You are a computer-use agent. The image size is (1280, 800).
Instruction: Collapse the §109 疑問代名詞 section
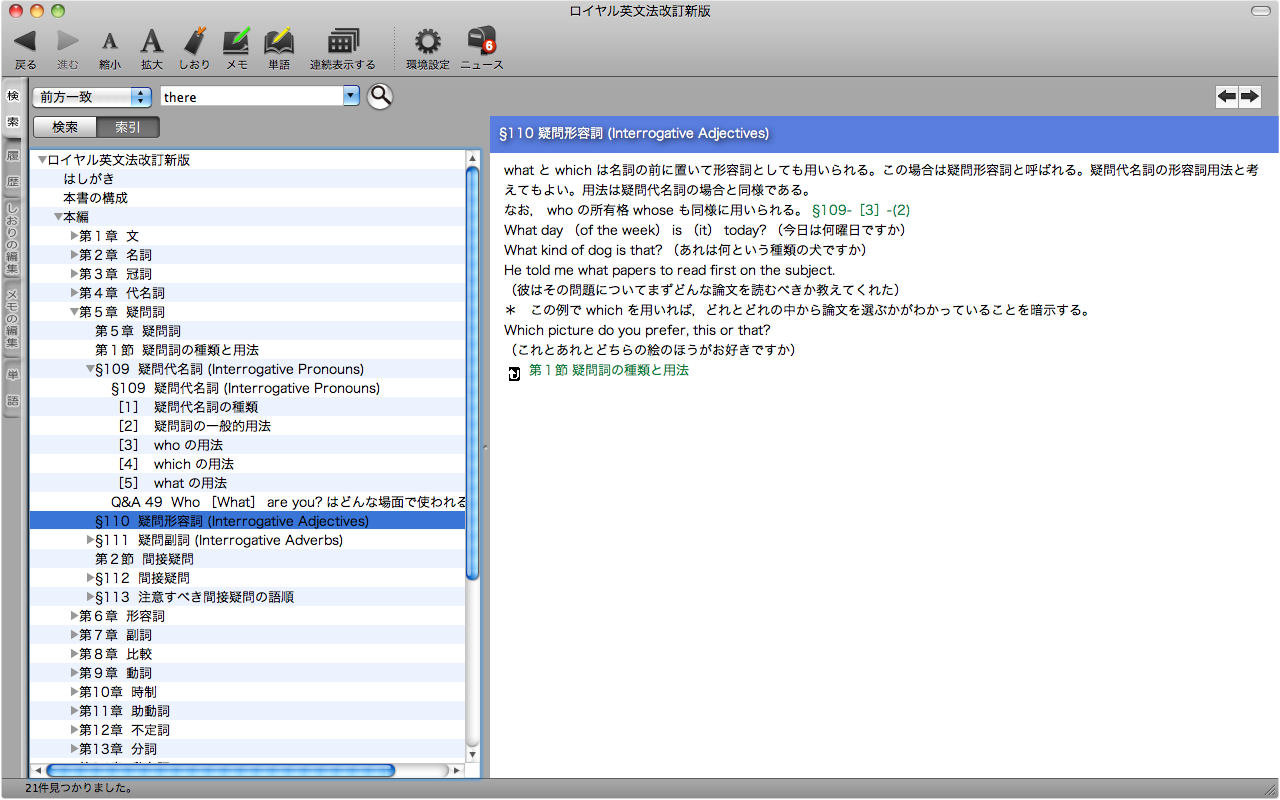click(x=90, y=369)
